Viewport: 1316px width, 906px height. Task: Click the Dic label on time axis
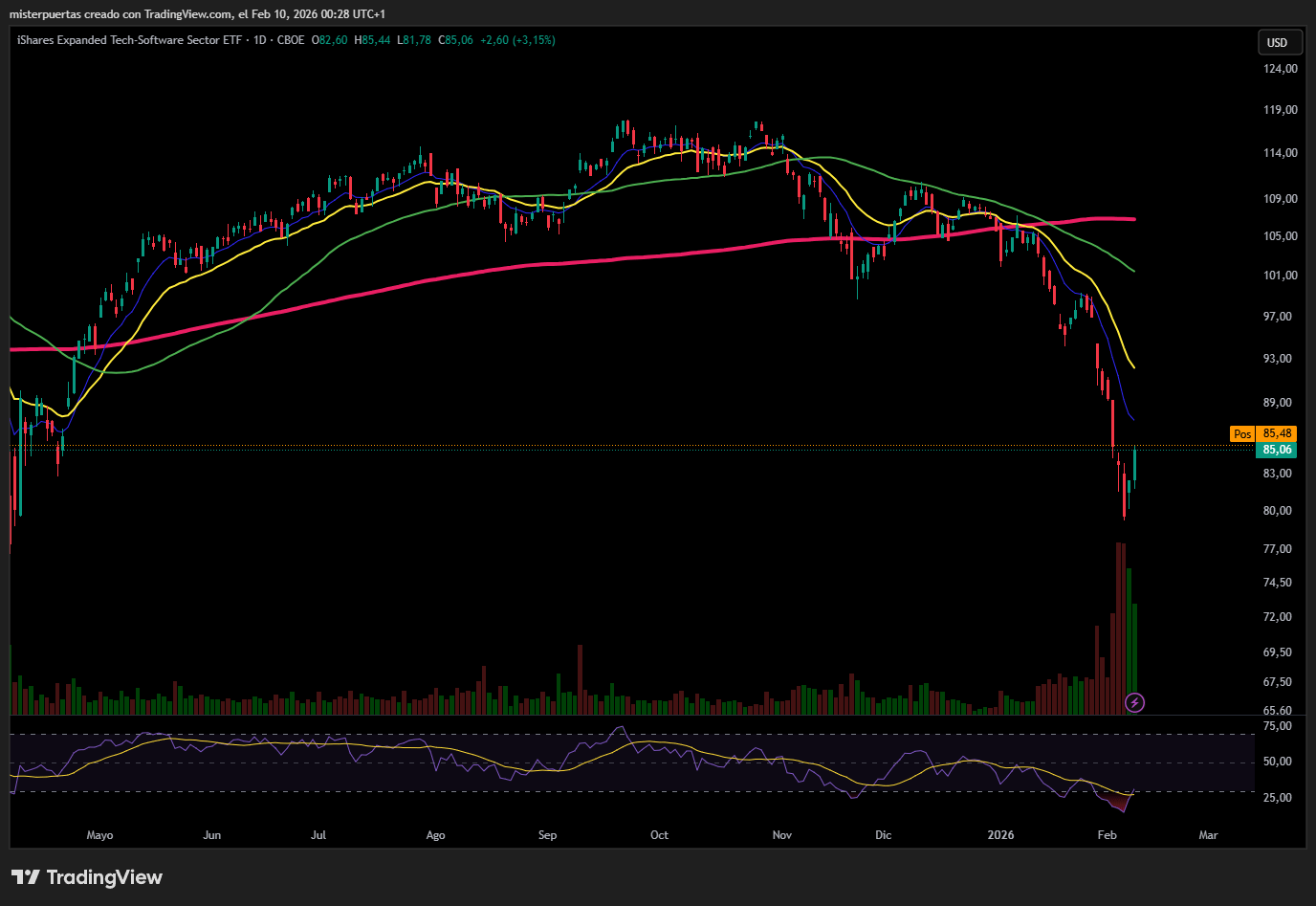pyautogui.click(x=883, y=835)
